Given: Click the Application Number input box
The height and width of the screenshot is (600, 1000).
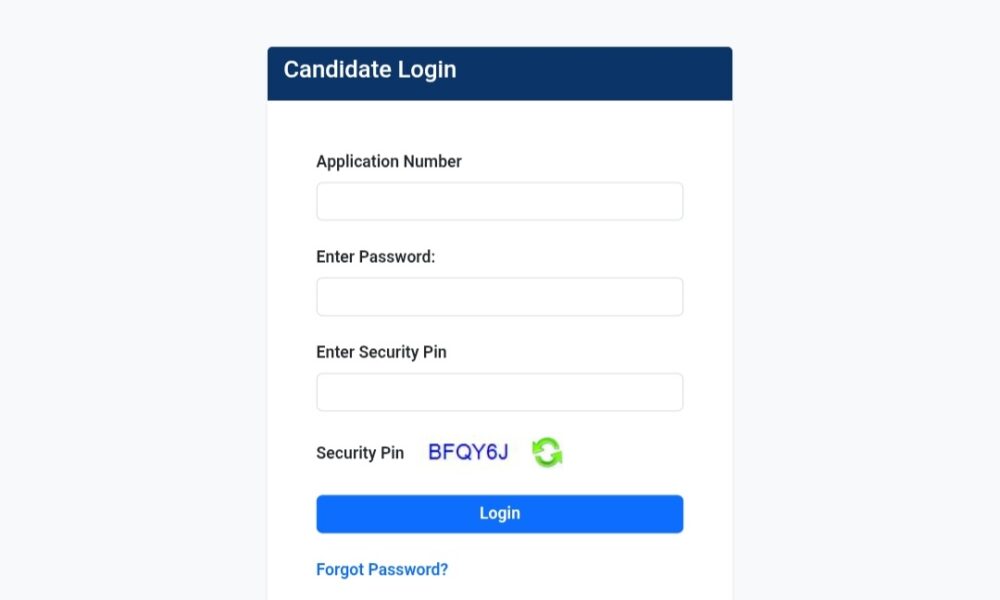Looking at the screenshot, I should click(499, 200).
